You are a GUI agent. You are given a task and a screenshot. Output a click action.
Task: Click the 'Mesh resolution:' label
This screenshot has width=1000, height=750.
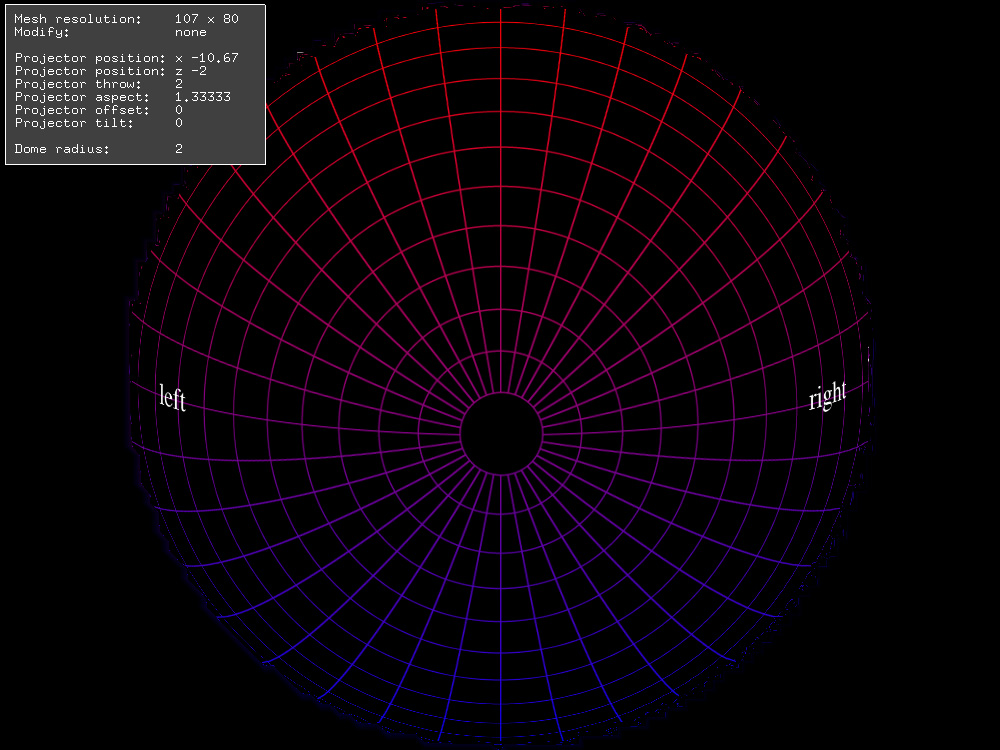click(78, 19)
